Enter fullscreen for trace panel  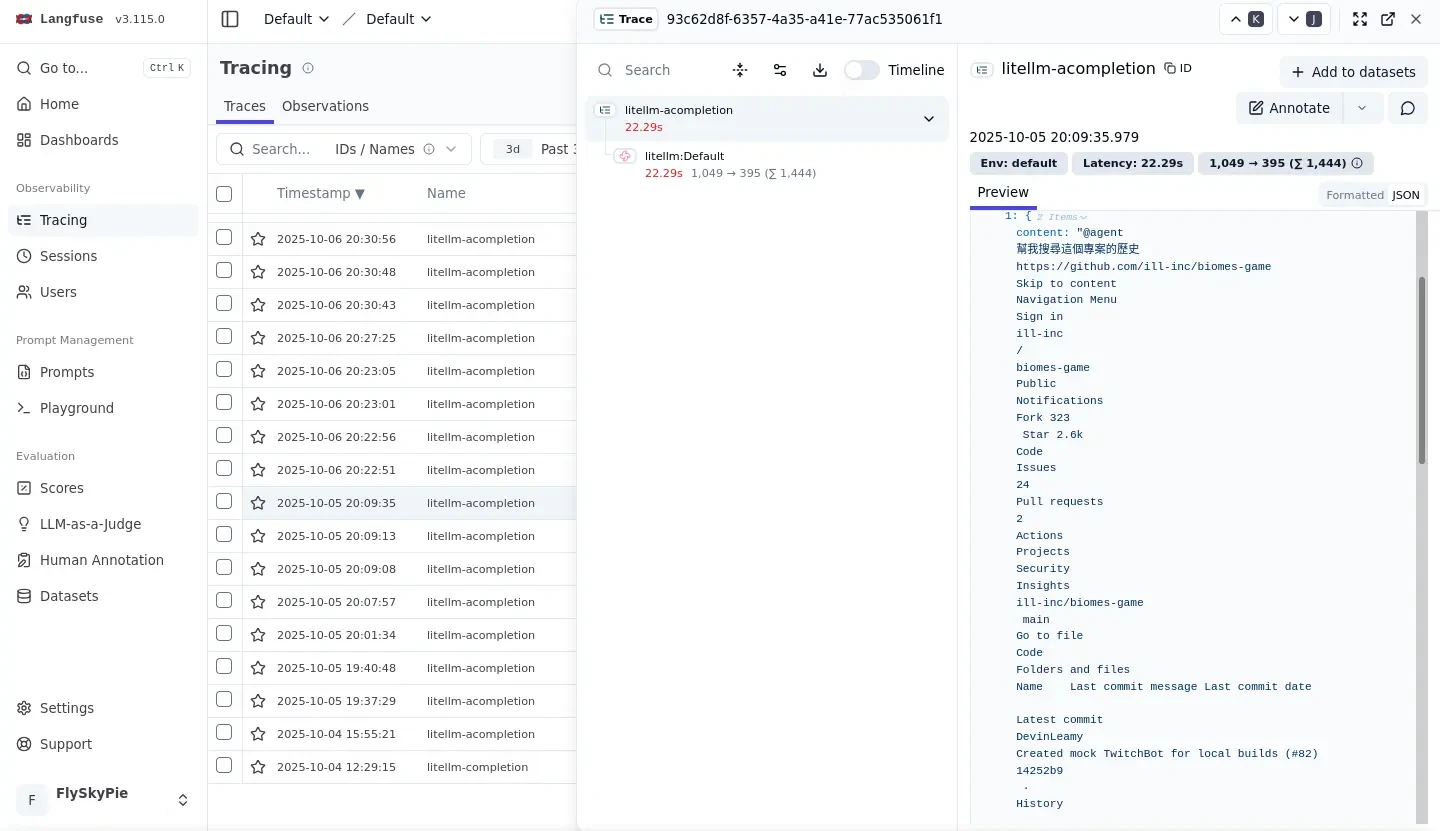point(1360,19)
